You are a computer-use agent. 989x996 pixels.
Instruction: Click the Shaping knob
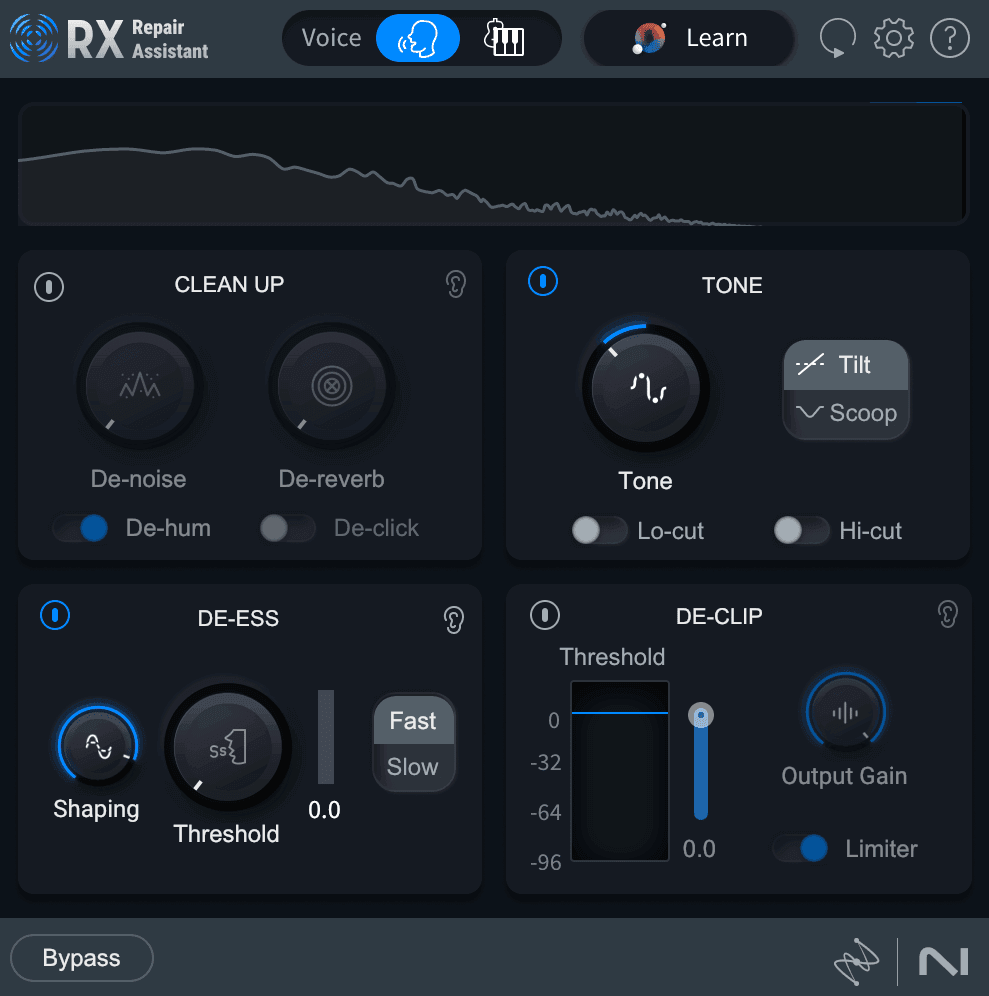[x=98, y=746]
